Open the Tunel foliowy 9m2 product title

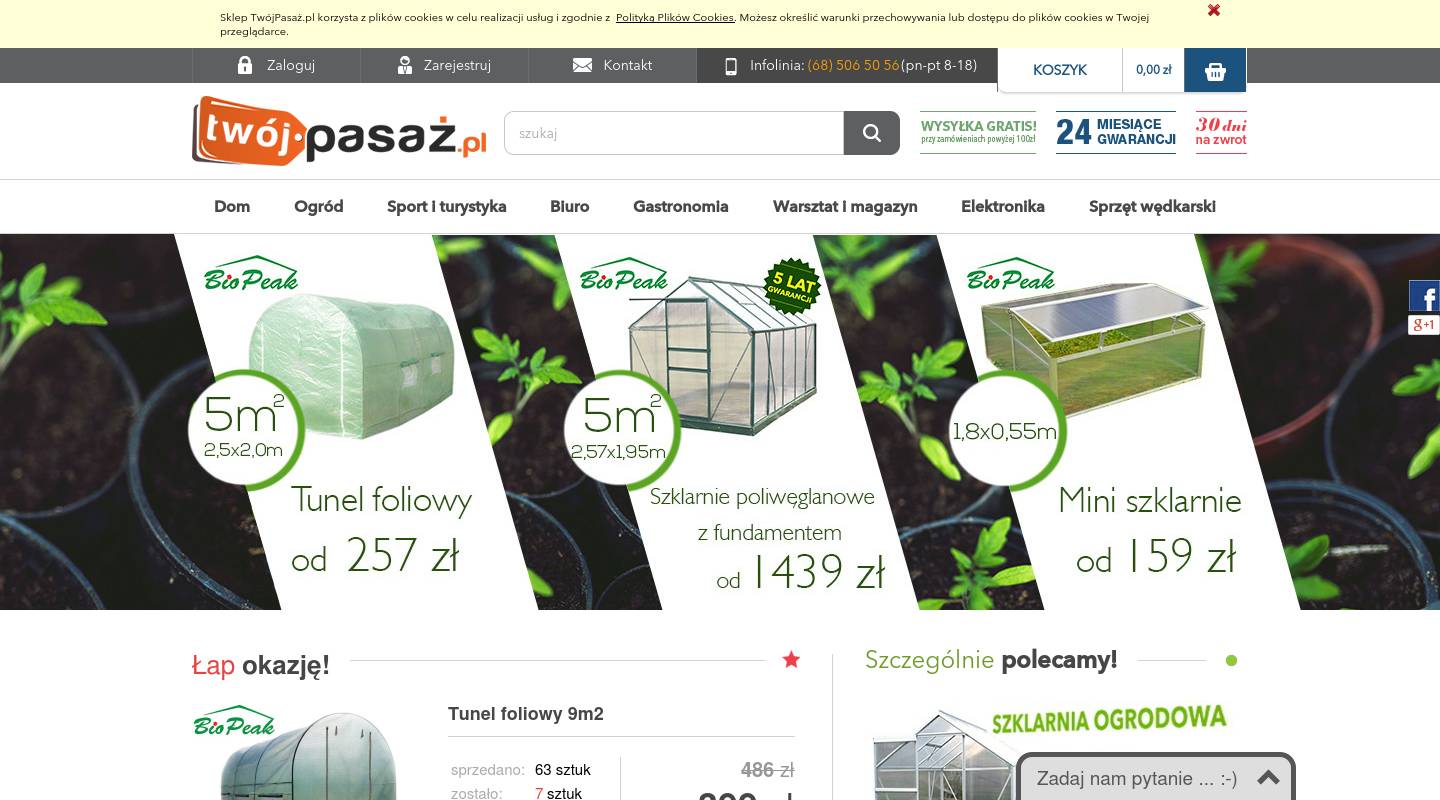pyautogui.click(x=525, y=714)
